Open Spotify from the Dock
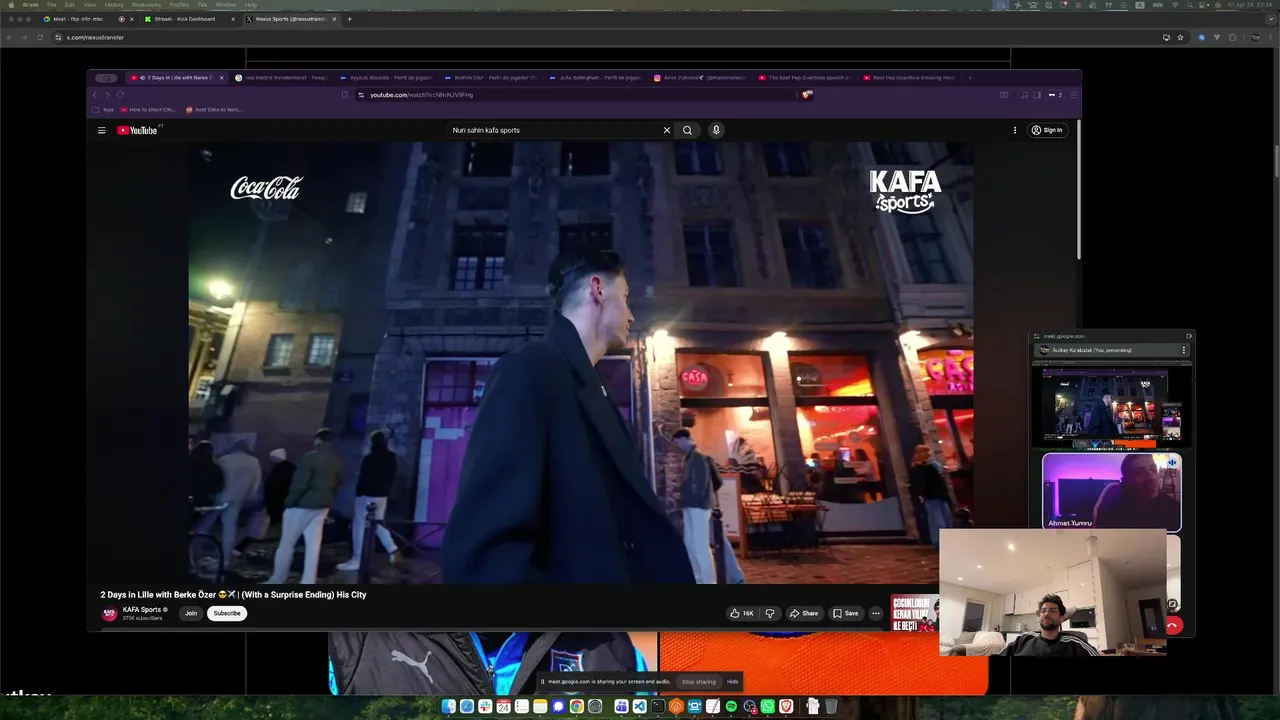Screen dimensions: 1280x720 (x=731, y=707)
